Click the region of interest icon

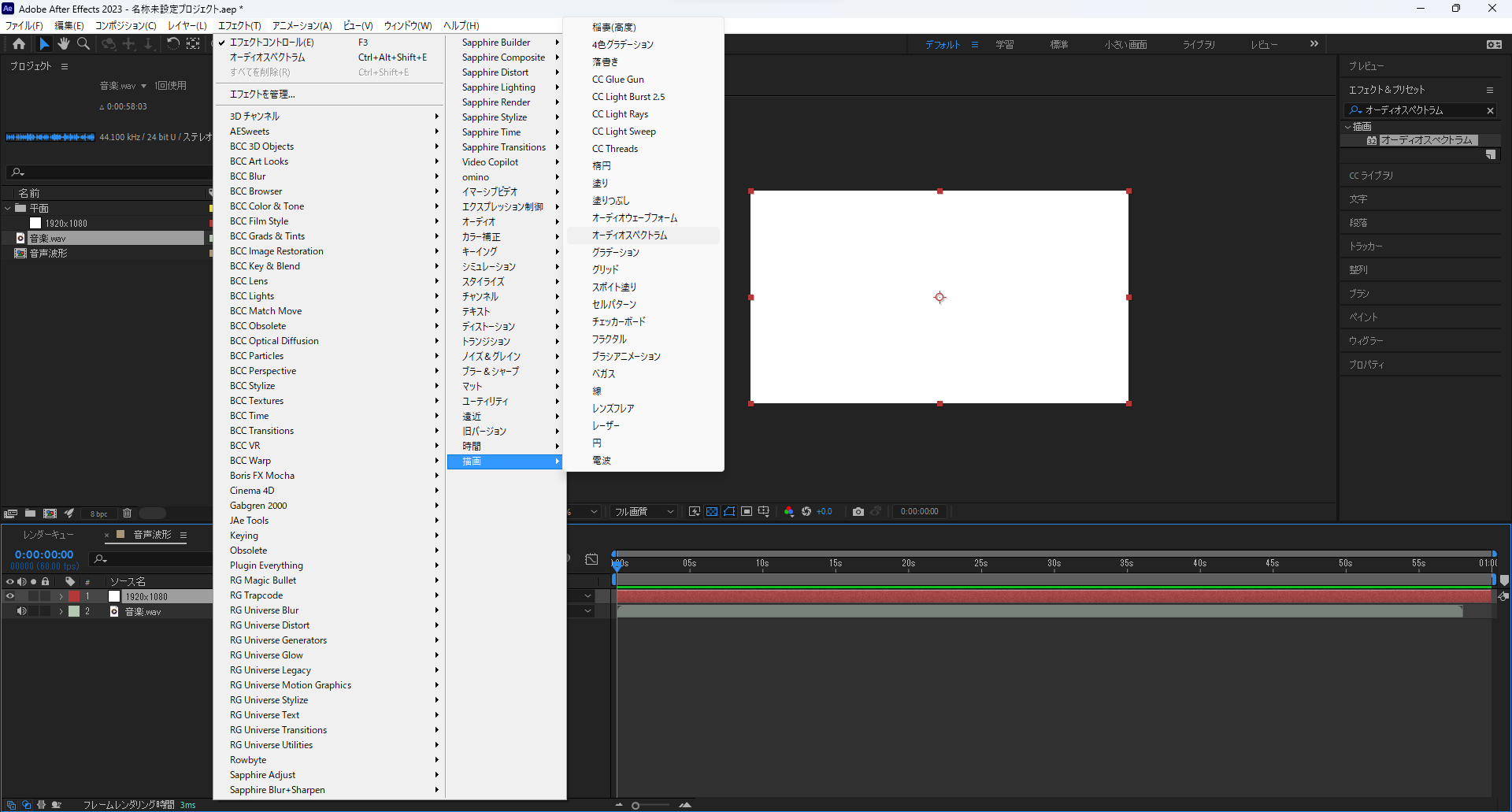point(747,512)
